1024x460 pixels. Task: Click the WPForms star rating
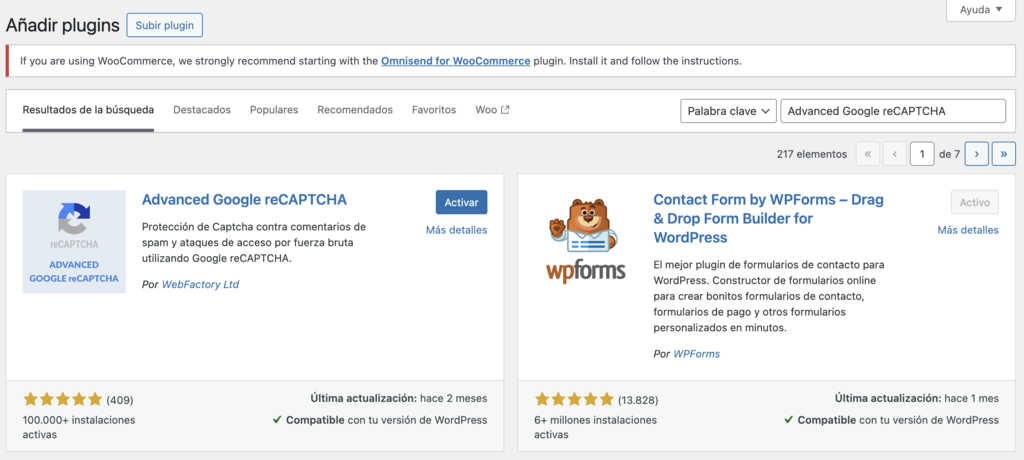[x=574, y=399]
